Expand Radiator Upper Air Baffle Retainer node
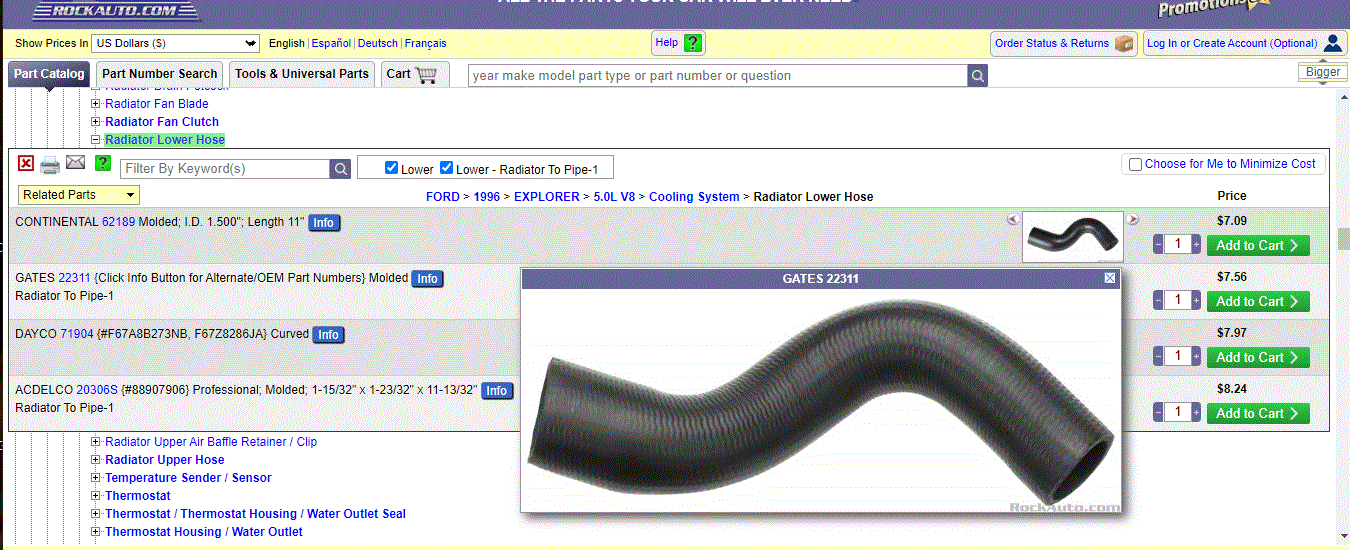Screen dimensions: 1350x550 click(96, 442)
